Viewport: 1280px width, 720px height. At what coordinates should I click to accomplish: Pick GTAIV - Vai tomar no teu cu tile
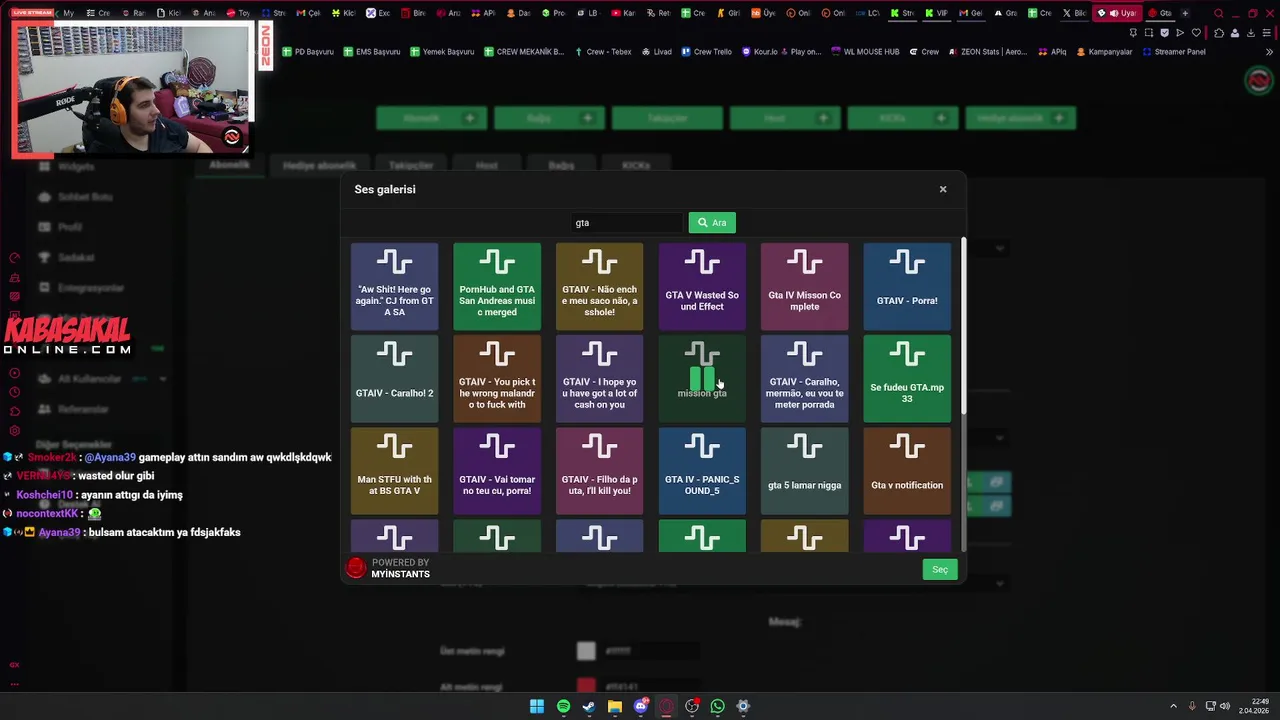tap(497, 471)
